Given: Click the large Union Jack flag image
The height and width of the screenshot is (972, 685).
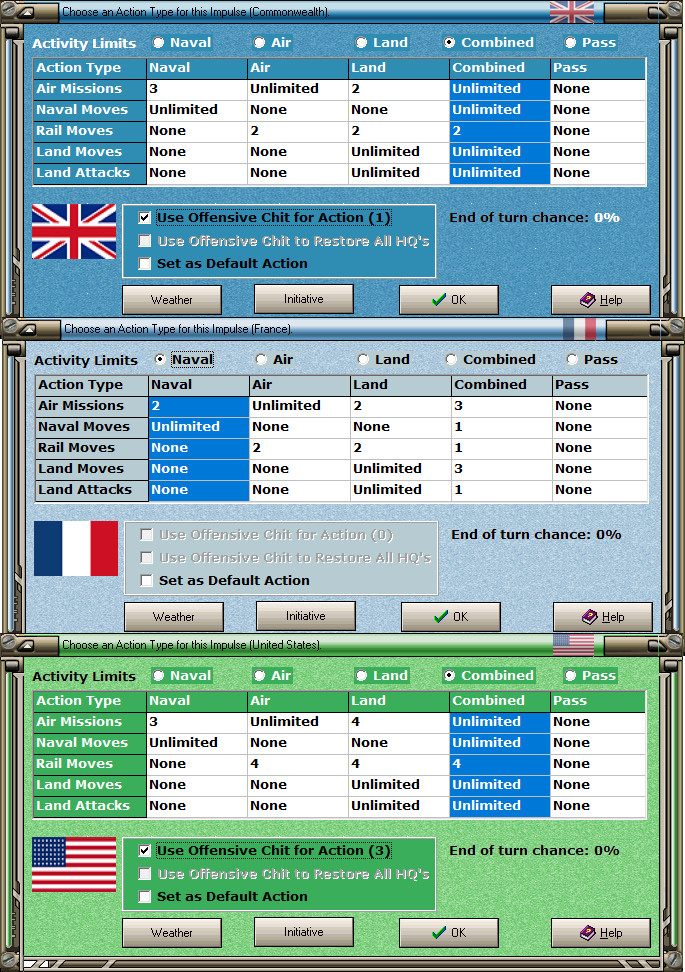Looking at the screenshot, I should pyautogui.click(x=74, y=231).
